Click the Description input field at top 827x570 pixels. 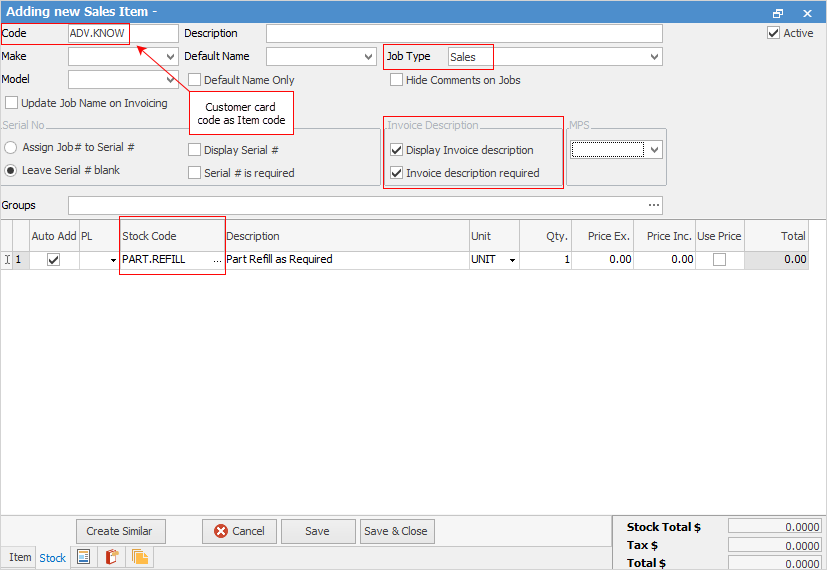pos(464,33)
